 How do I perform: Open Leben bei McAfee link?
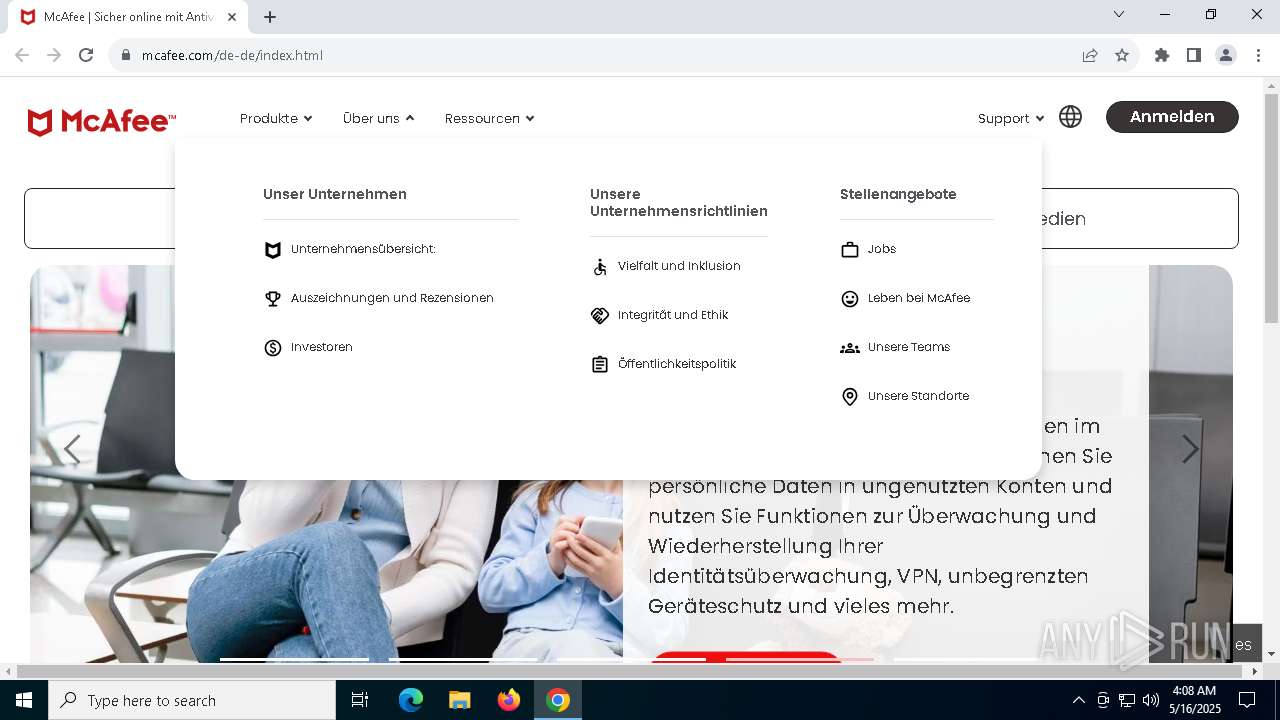click(x=919, y=298)
